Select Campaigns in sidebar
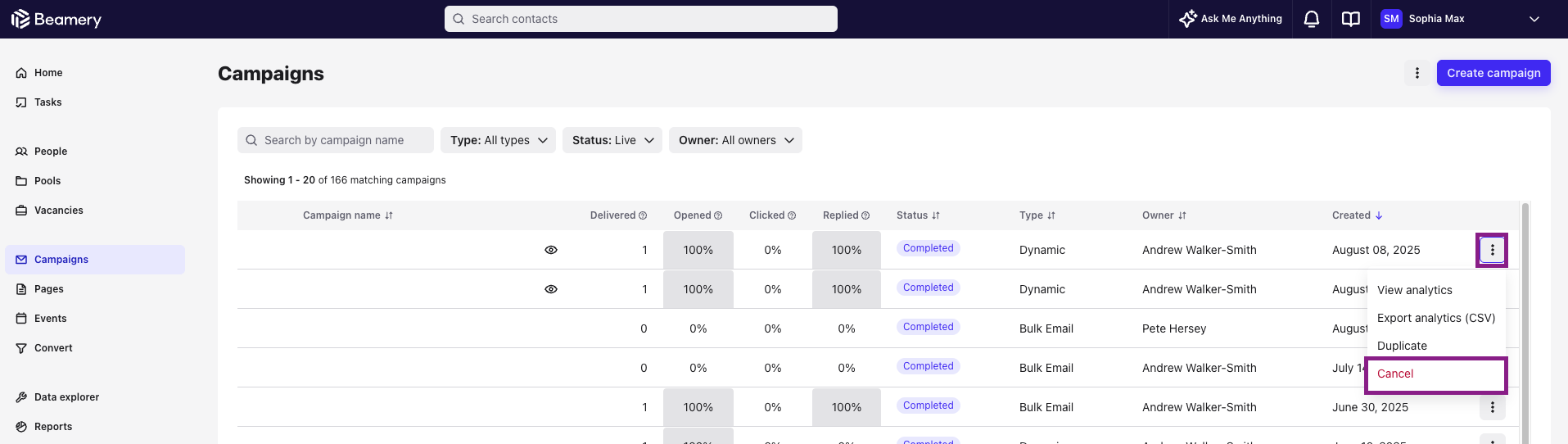This screenshot has width=1568, height=444. 95,260
